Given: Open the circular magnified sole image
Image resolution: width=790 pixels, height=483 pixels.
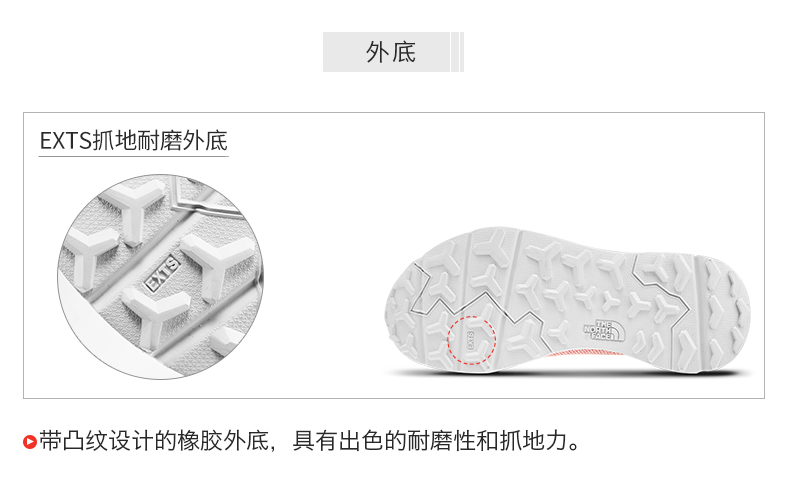Looking at the screenshot, I should (x=160, y=277).
